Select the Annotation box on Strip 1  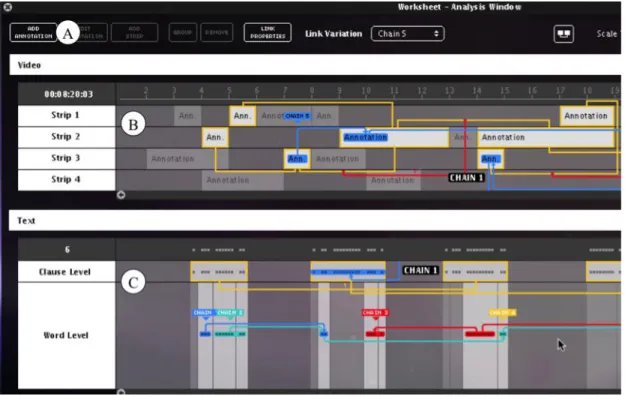(586, 116)
